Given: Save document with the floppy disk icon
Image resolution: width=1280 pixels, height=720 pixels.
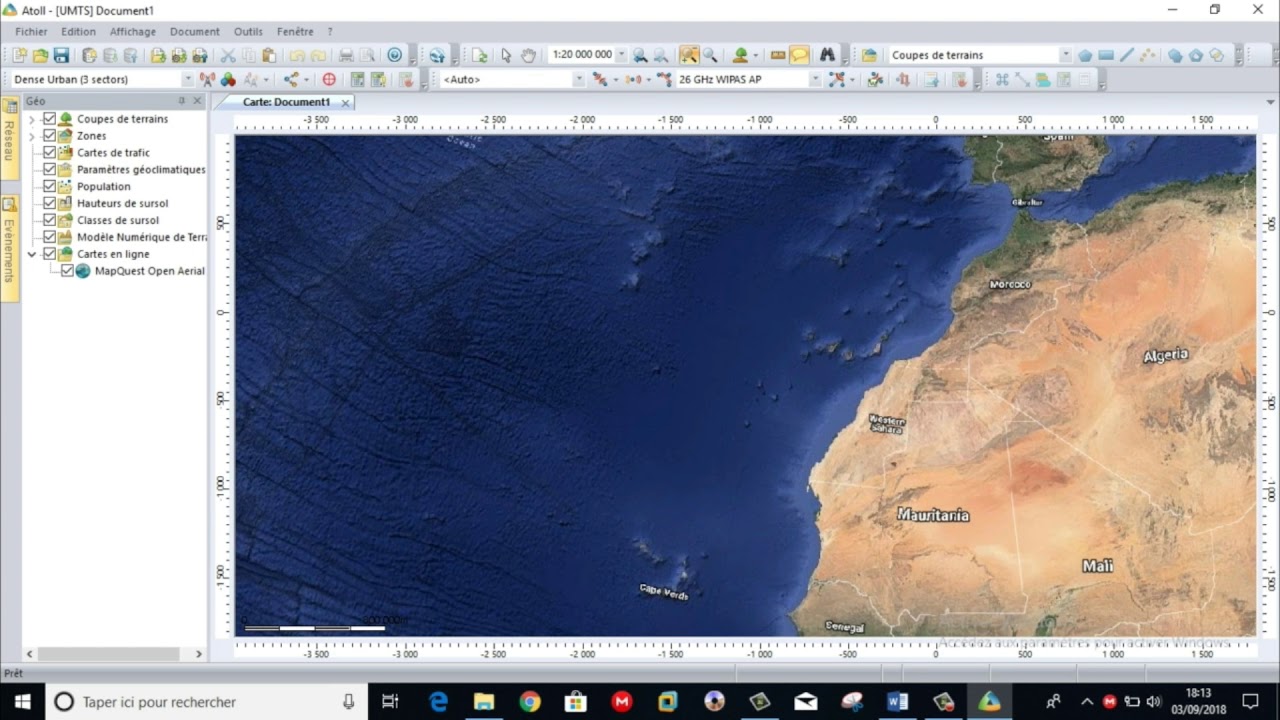Looking at the screenshot, I should pos(61,55).
